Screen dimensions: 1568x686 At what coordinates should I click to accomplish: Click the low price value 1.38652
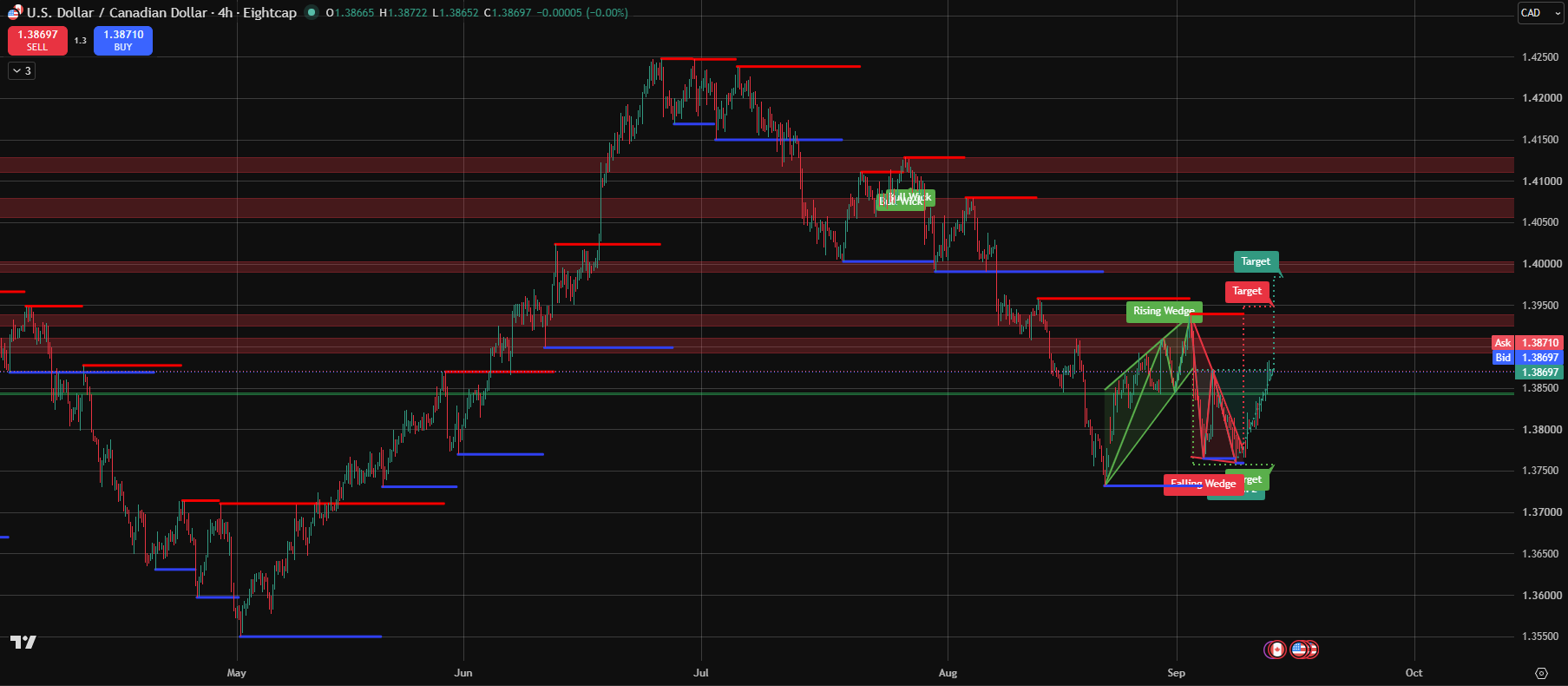458,13
